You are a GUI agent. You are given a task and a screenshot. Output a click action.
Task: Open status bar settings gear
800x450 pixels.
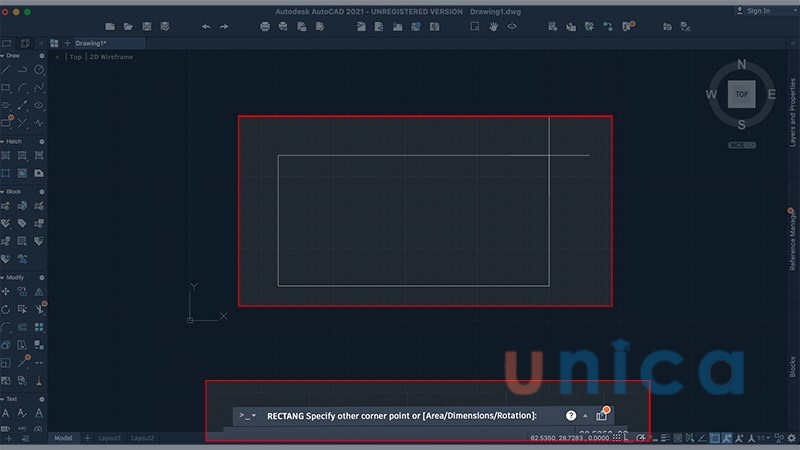[x=791, y=438]
